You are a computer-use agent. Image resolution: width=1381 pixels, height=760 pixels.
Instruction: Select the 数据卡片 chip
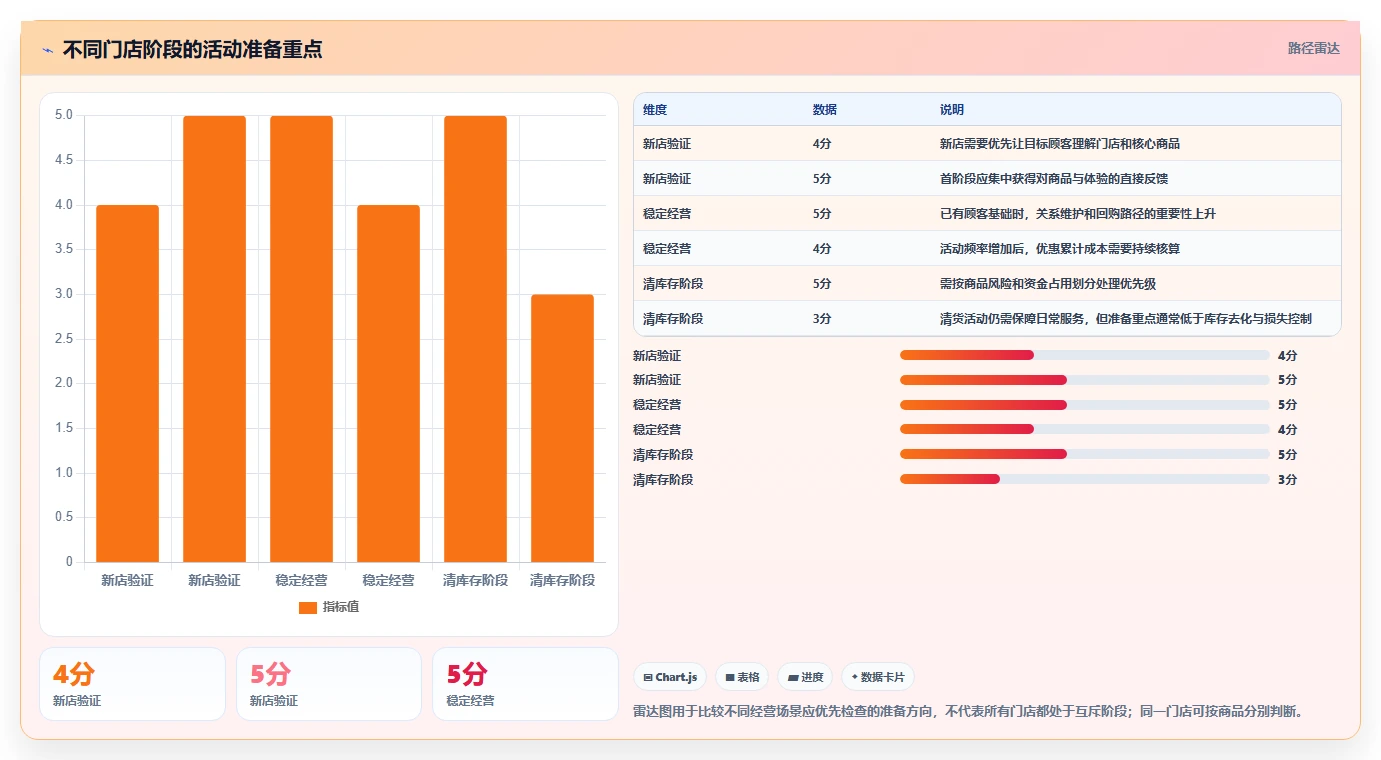(x=878, y=677)
